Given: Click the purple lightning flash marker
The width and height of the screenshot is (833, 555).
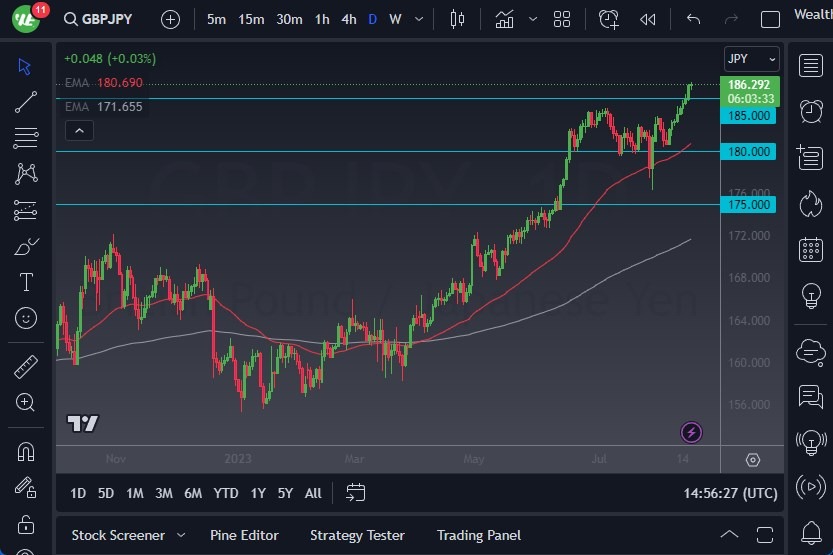Looking at the screenshot, I should (x=691, y=432).
